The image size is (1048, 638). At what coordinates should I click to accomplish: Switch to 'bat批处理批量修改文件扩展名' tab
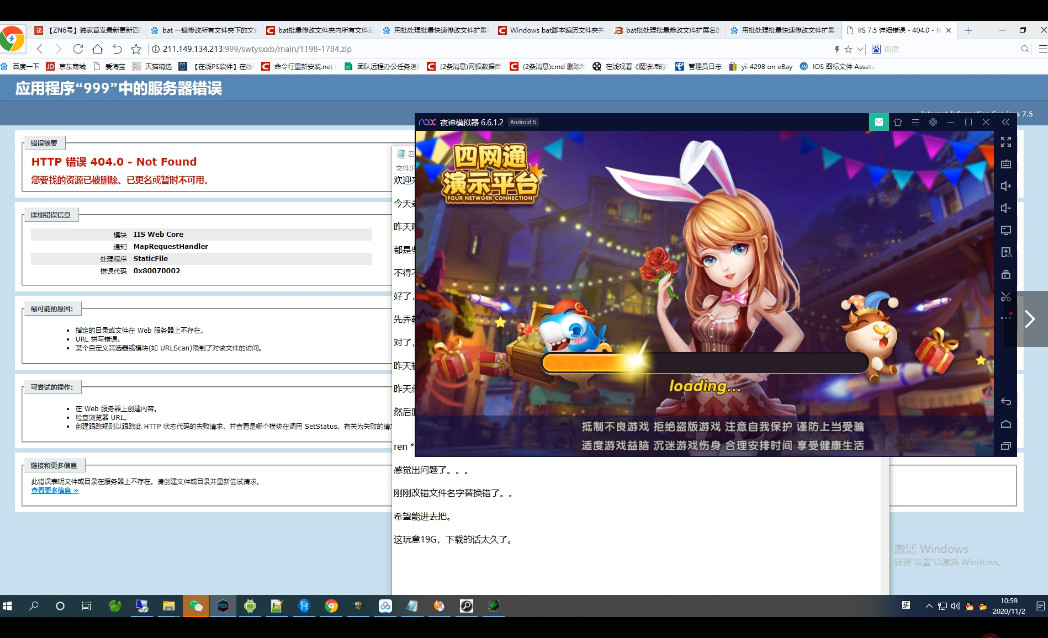click(x=667, y=30)
